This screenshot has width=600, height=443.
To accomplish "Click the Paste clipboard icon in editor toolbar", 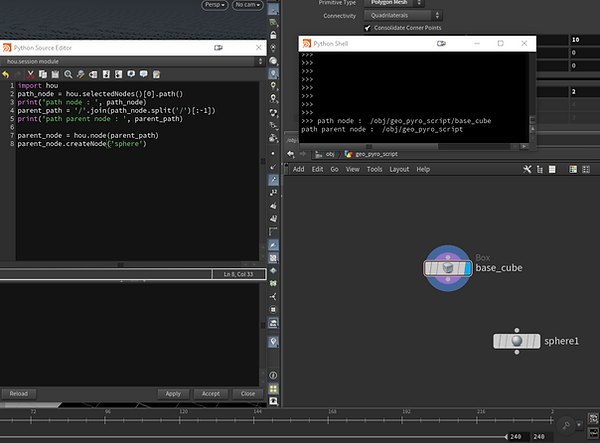I will 55,74.
